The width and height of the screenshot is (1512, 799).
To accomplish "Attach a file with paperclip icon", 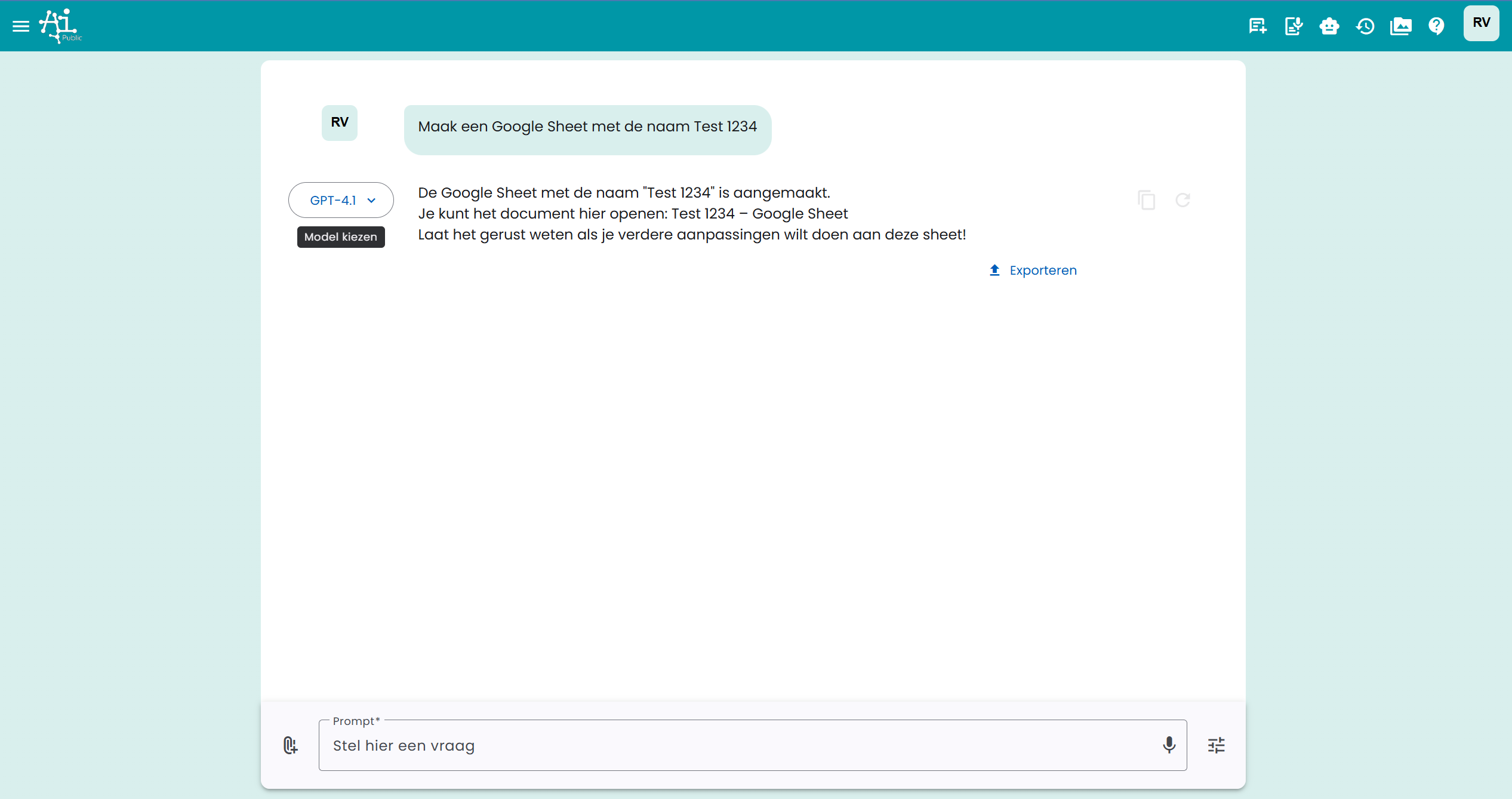I will 290,745.
